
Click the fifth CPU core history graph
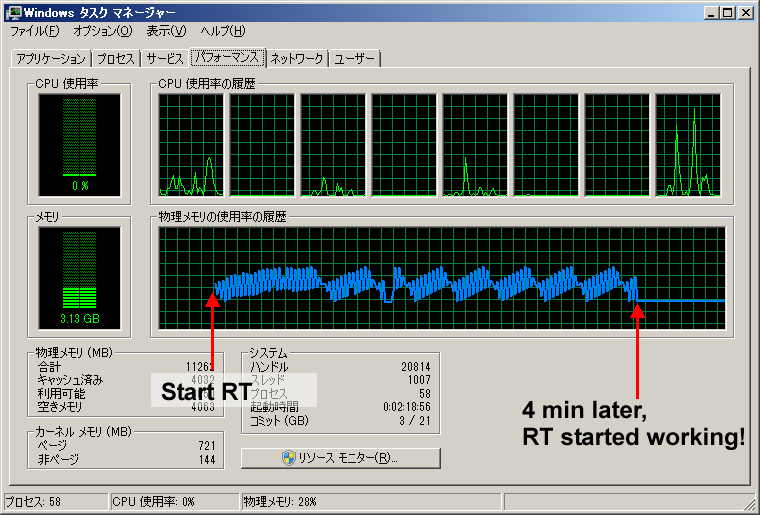point(475,145)
